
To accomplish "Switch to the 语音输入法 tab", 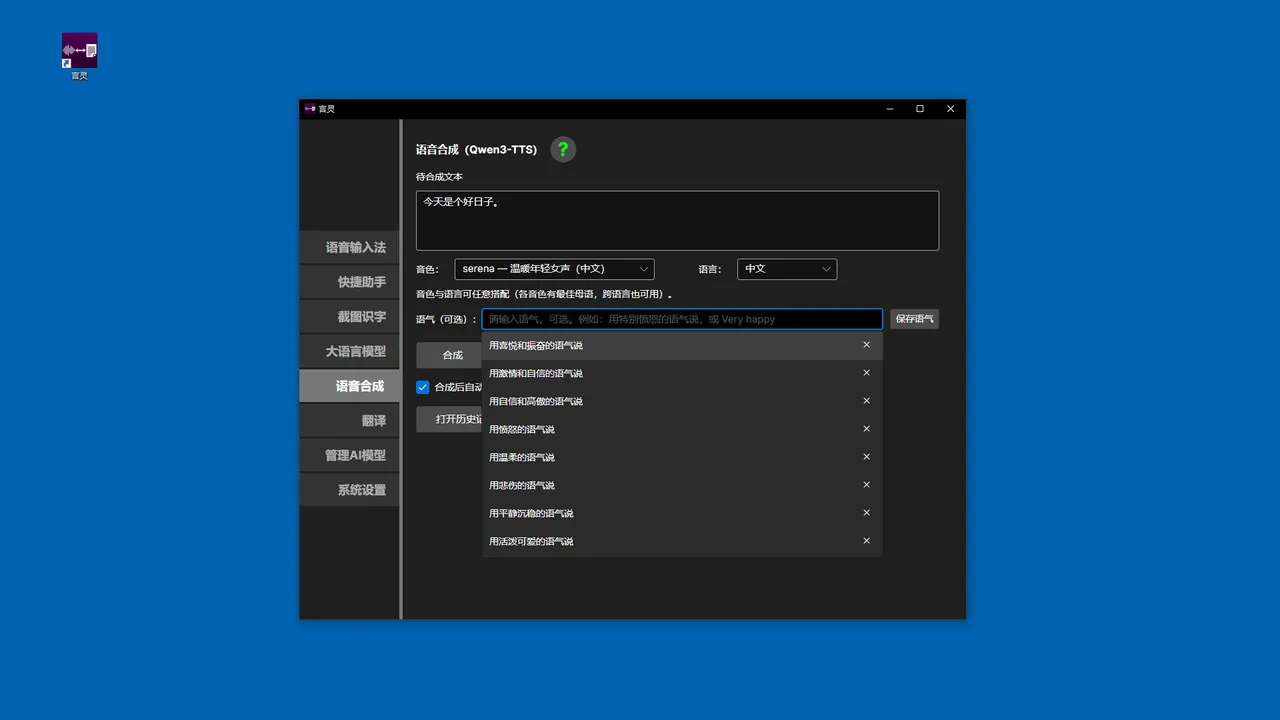I will pyautogui.click(x=349, y=247).
